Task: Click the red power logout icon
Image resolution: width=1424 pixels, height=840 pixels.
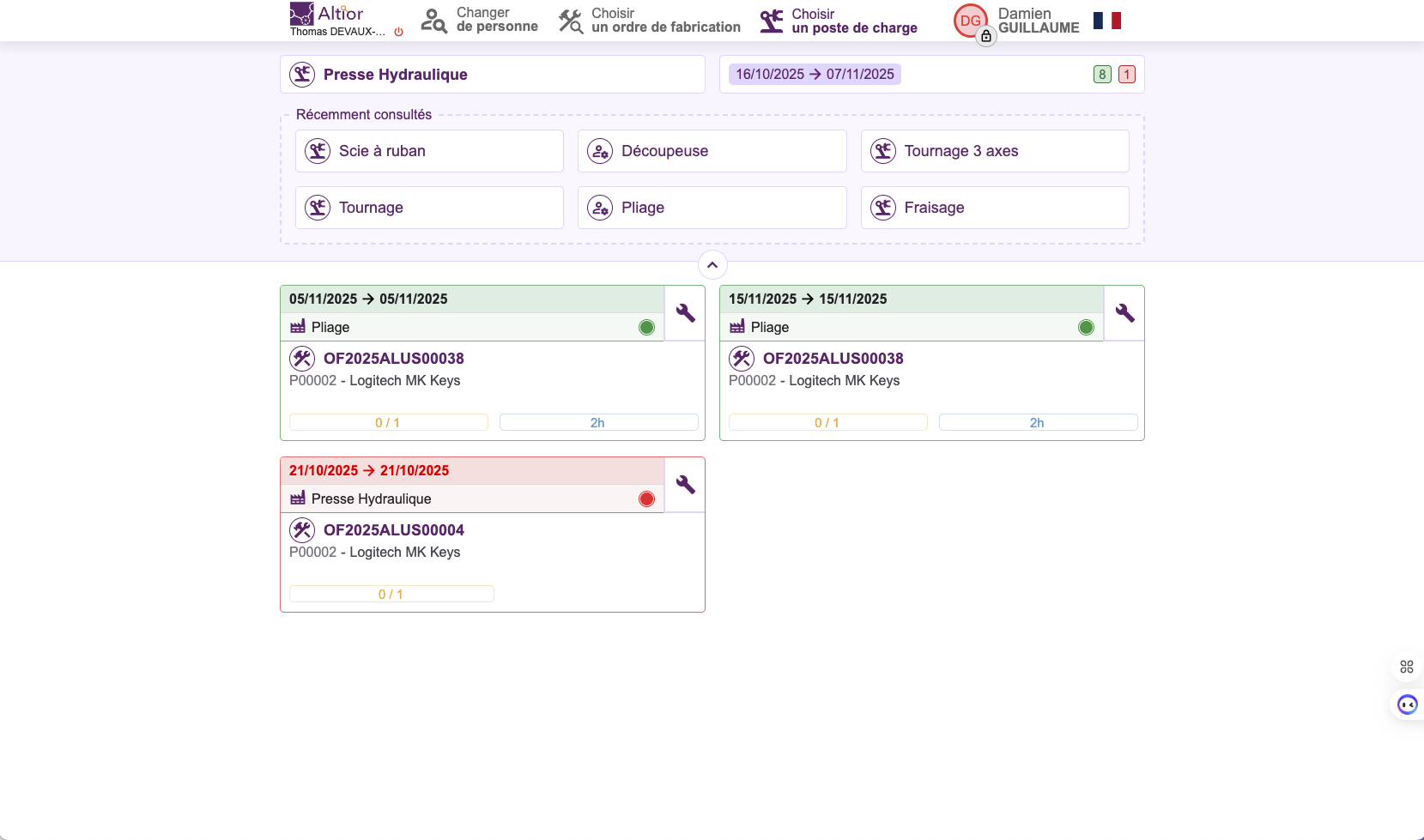Action: 398,32
